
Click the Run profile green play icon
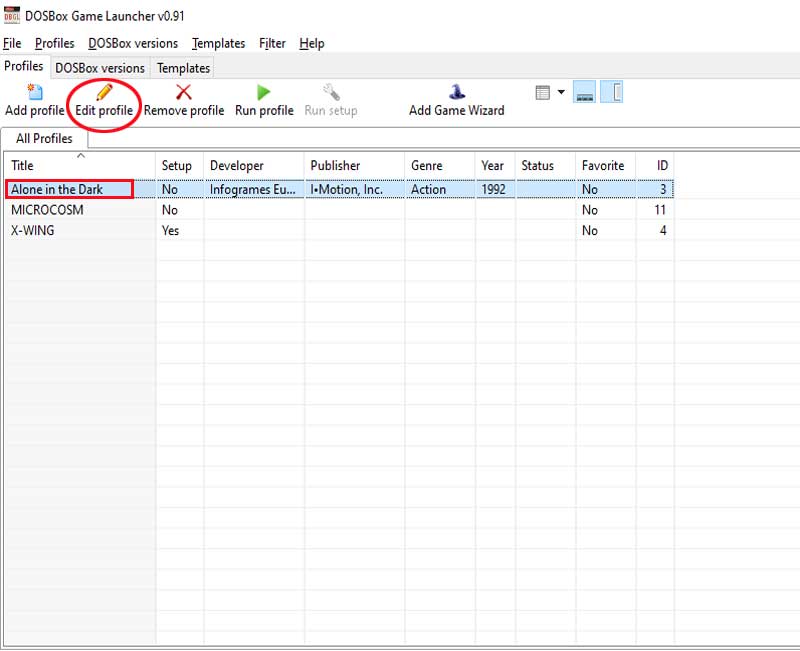coord(264,92)
